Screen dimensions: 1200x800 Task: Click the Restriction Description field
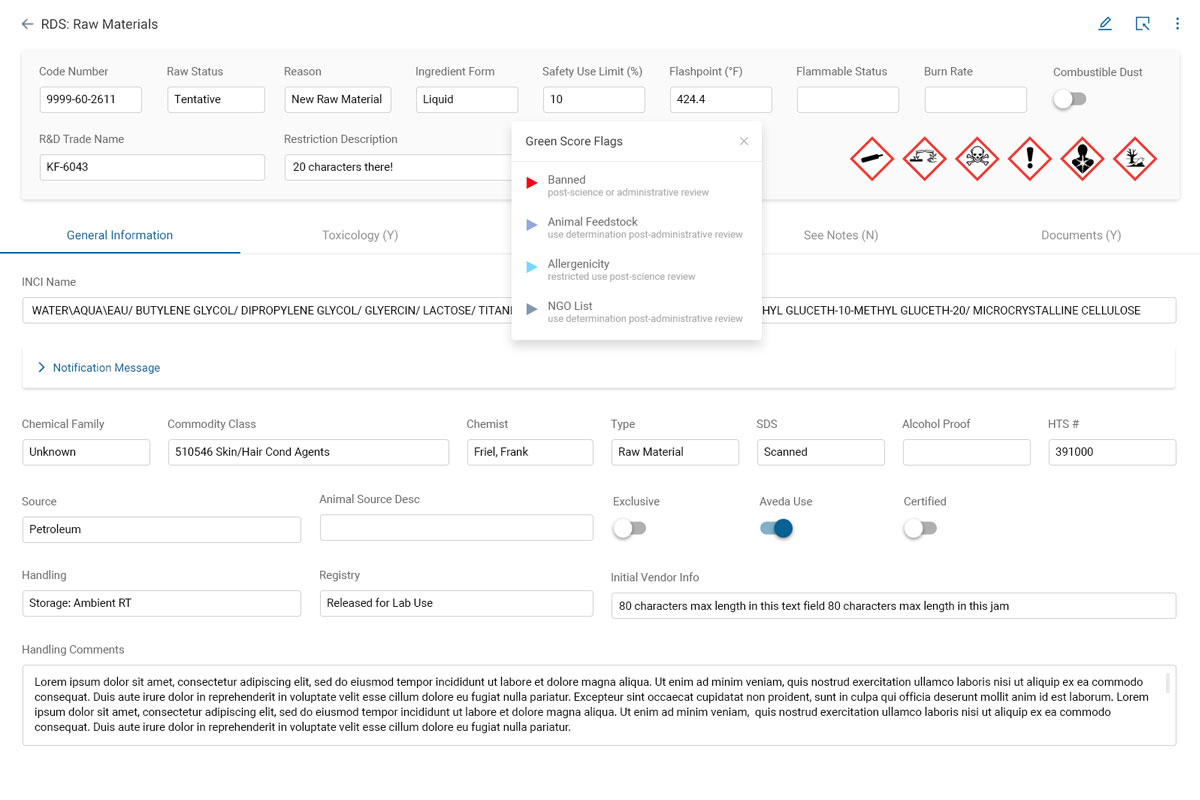[x=398, y=167]
